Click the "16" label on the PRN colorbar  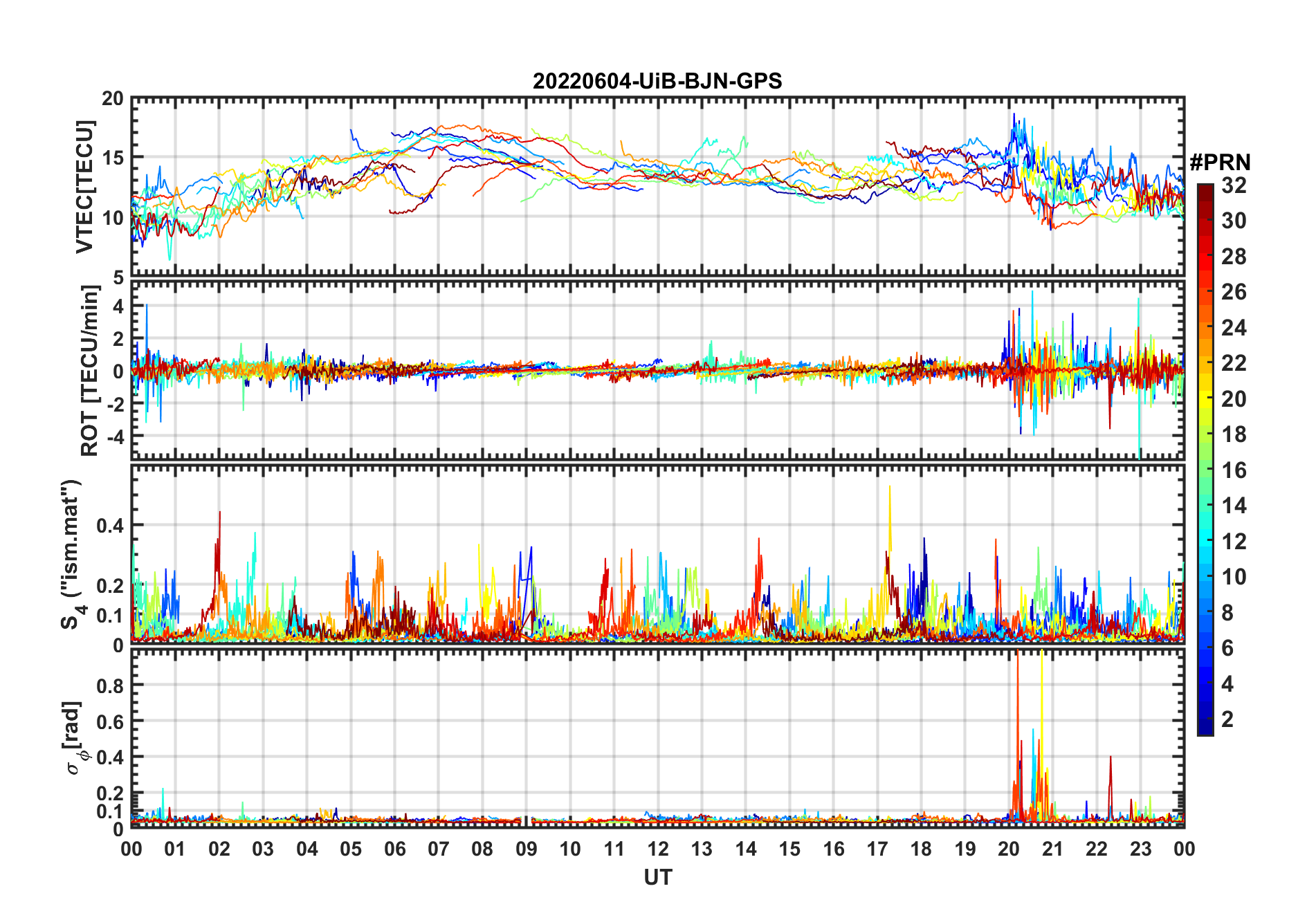tap(1234, 470)
